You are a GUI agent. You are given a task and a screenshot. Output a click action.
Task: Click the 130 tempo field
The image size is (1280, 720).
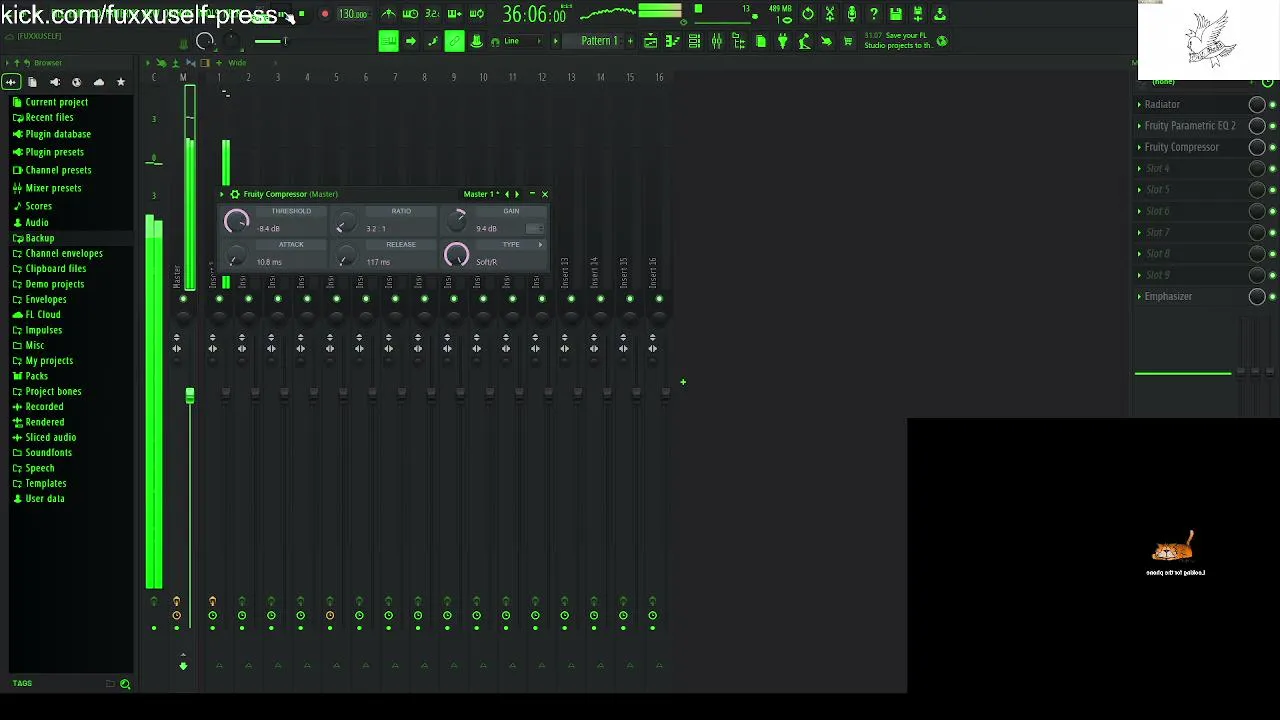(x=352, y=14)
